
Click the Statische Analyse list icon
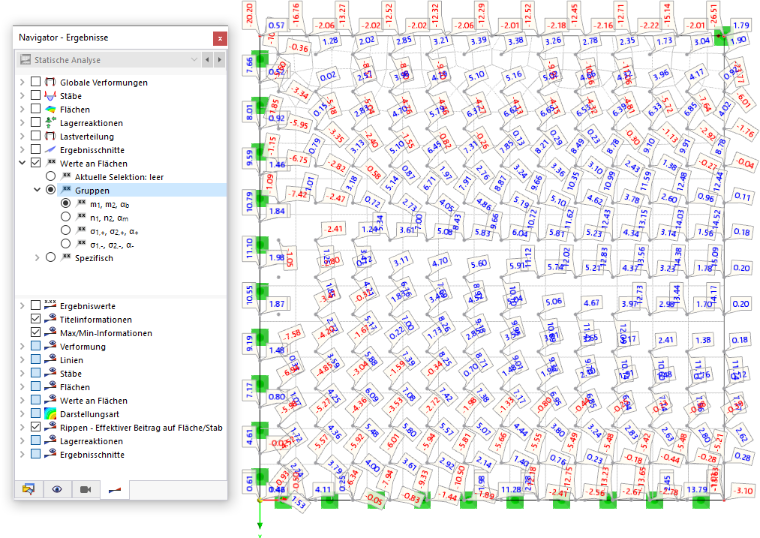[26, 60]
